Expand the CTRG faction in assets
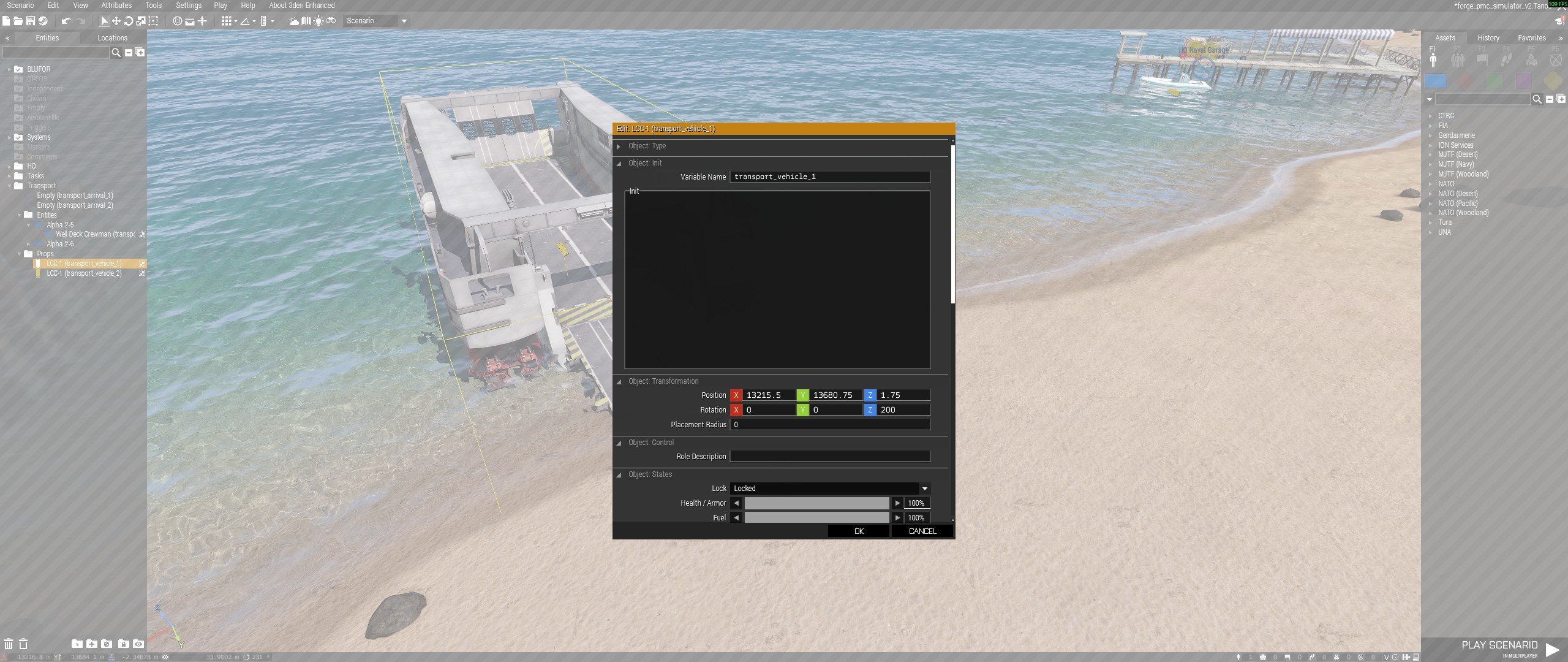Image resolution: width=1568 pixels, height=662 pixels. coord(1431,116)
